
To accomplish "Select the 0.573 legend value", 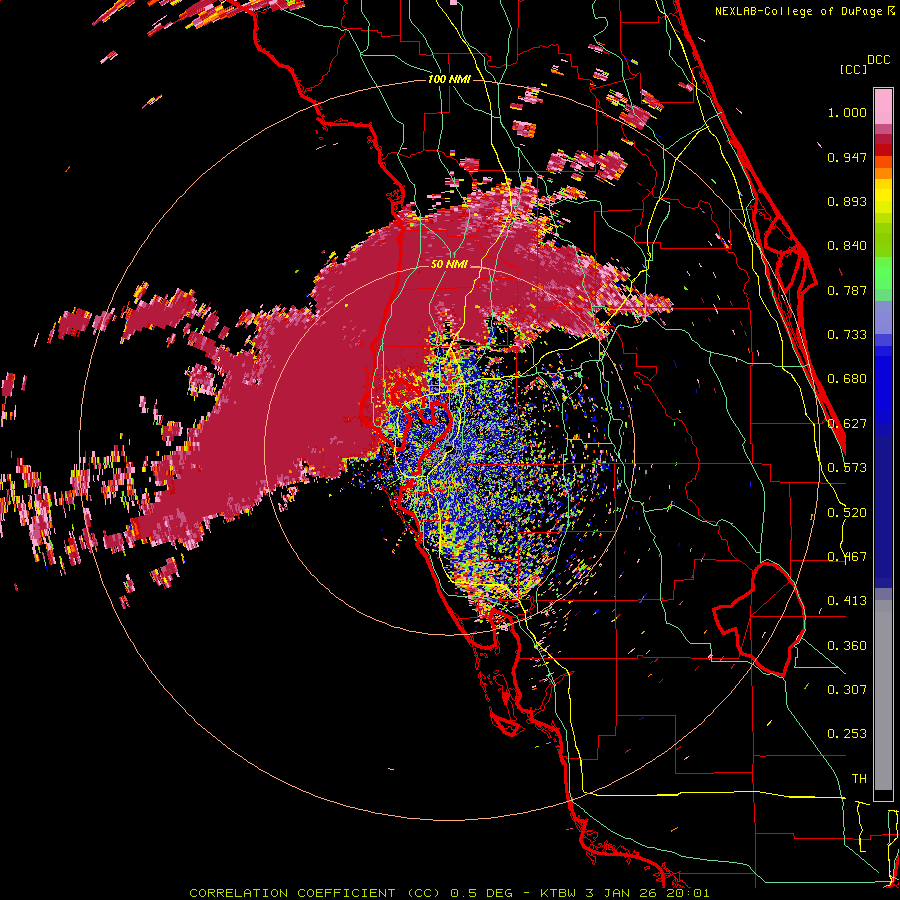I will (847, 468).
